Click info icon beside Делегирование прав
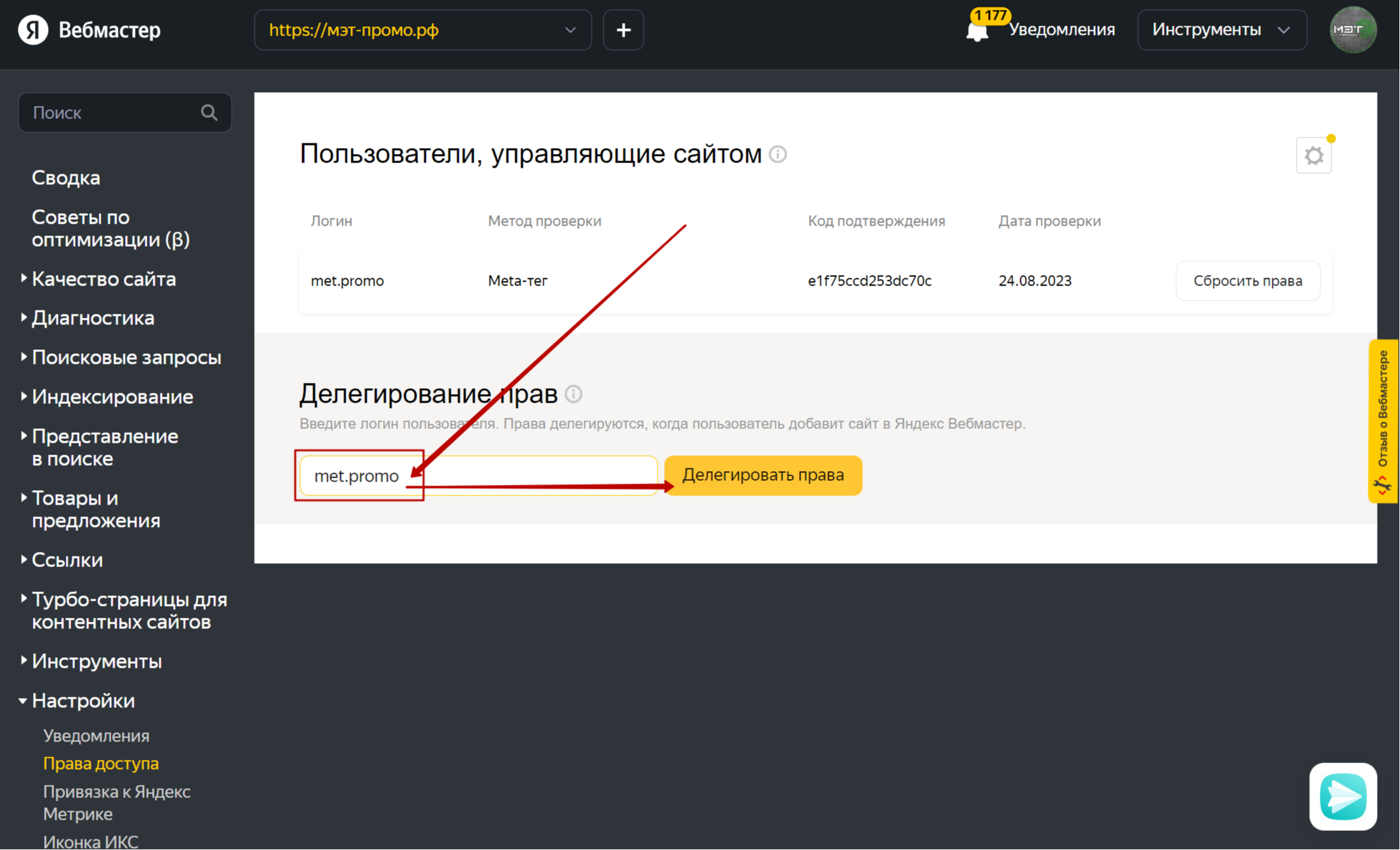The height and width of the screenshot is (850, 1400). click(x=573, y=394)
